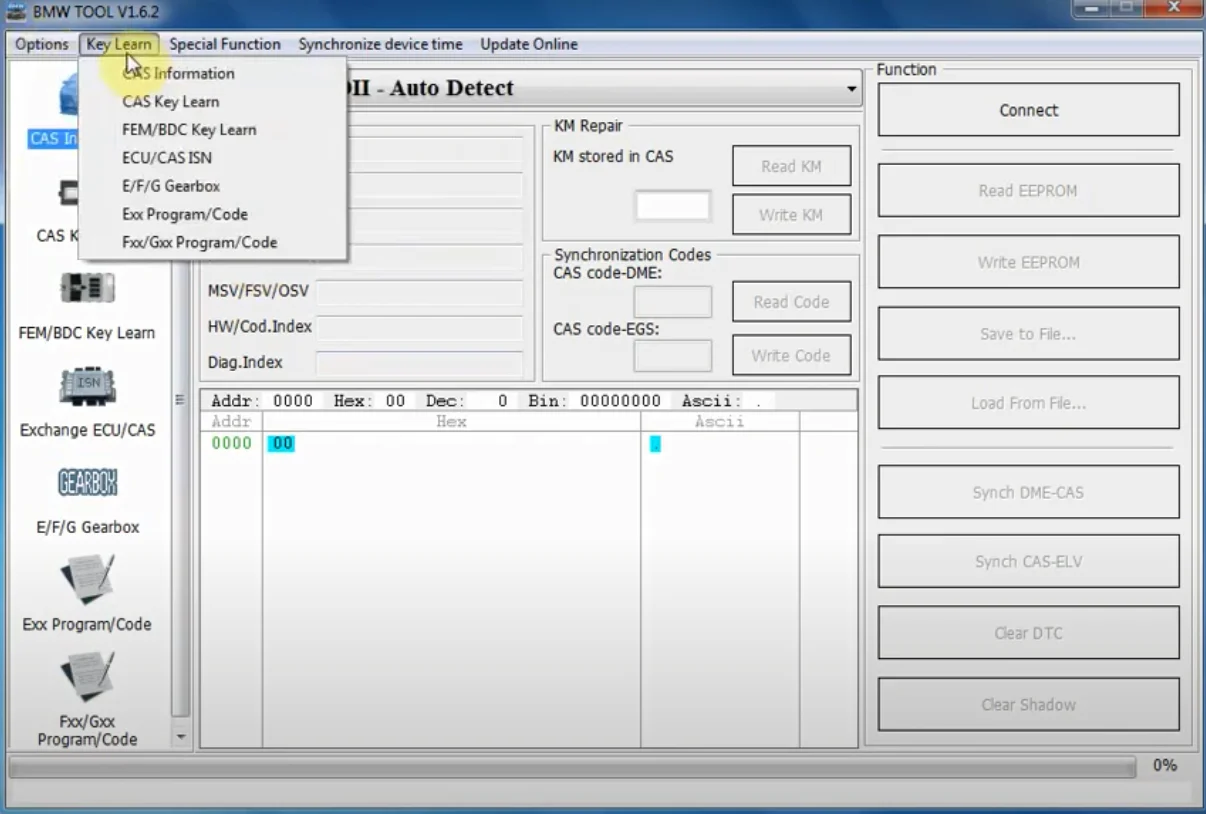Open the Special Function menu

[x=225, y=44]
